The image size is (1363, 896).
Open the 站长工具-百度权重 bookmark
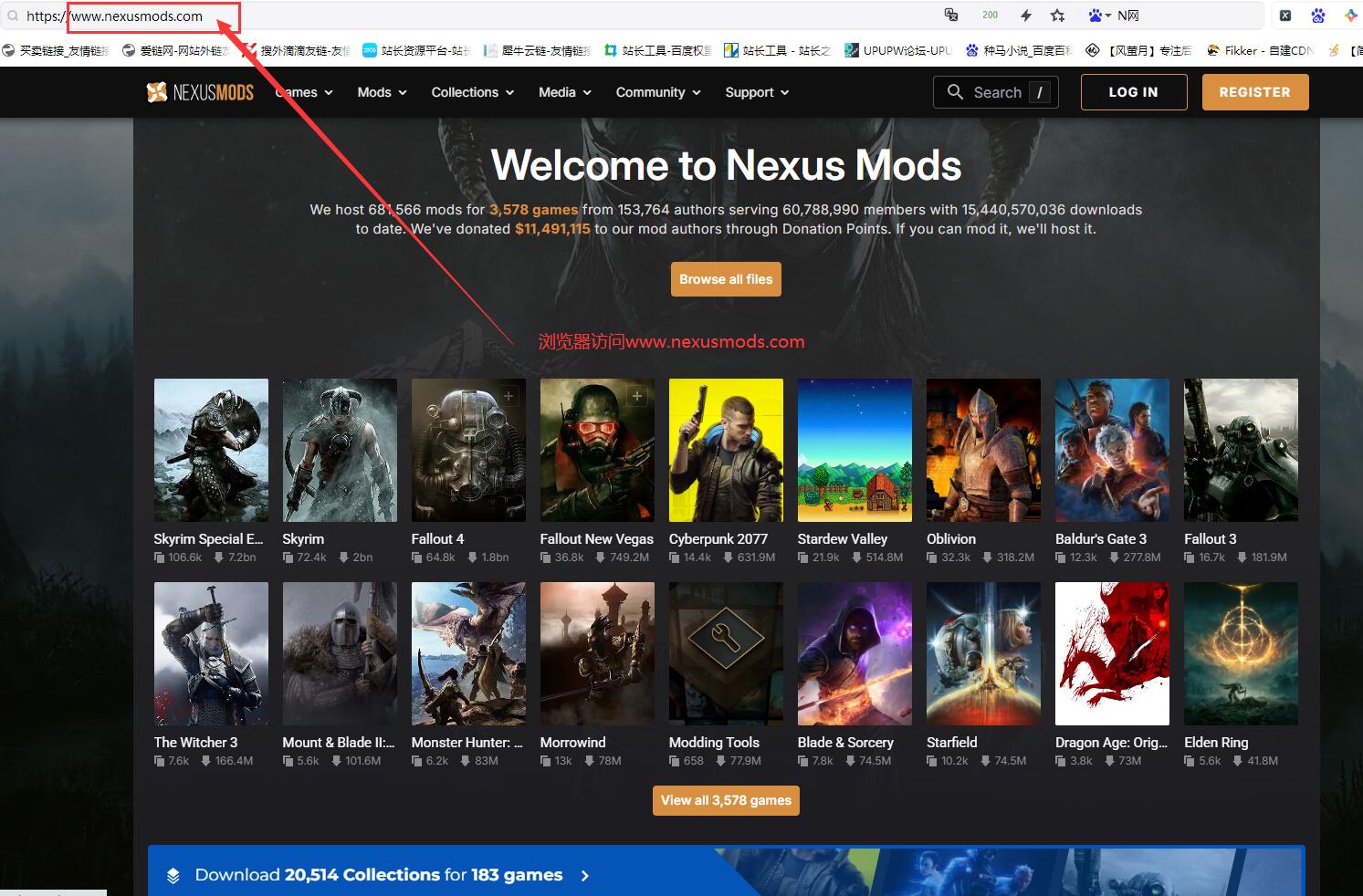[x=657, y=51]
